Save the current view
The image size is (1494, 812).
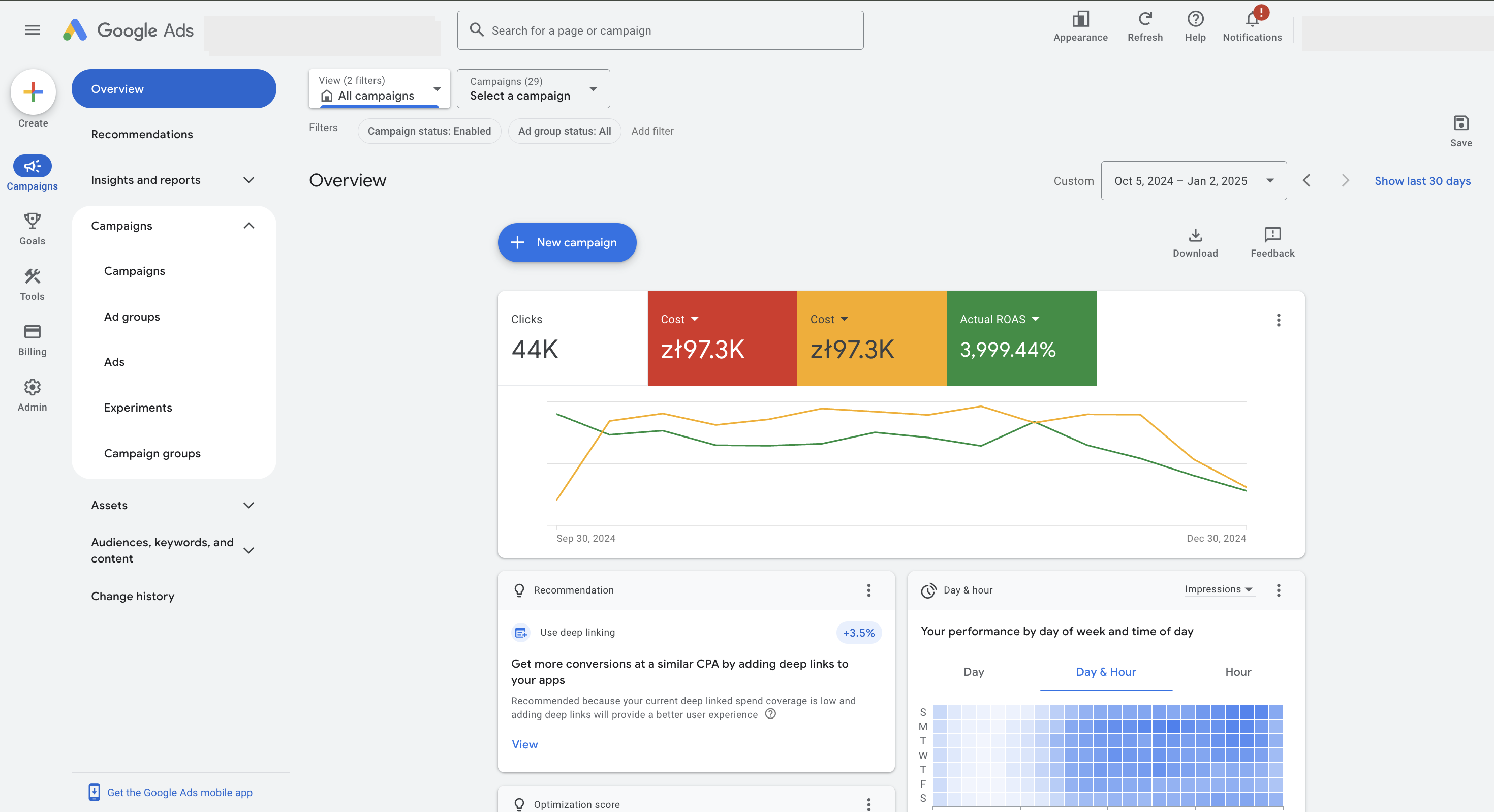(1460, 131)
